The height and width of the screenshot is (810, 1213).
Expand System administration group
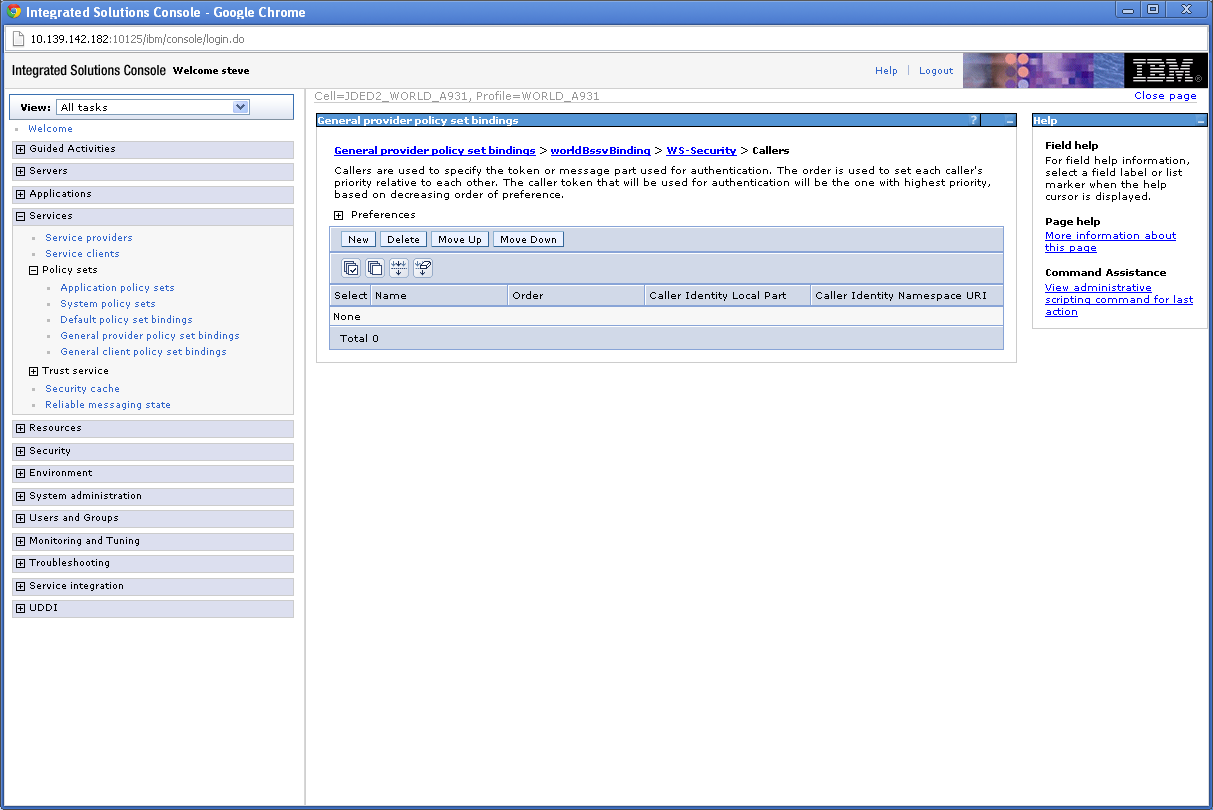[20, 496]
